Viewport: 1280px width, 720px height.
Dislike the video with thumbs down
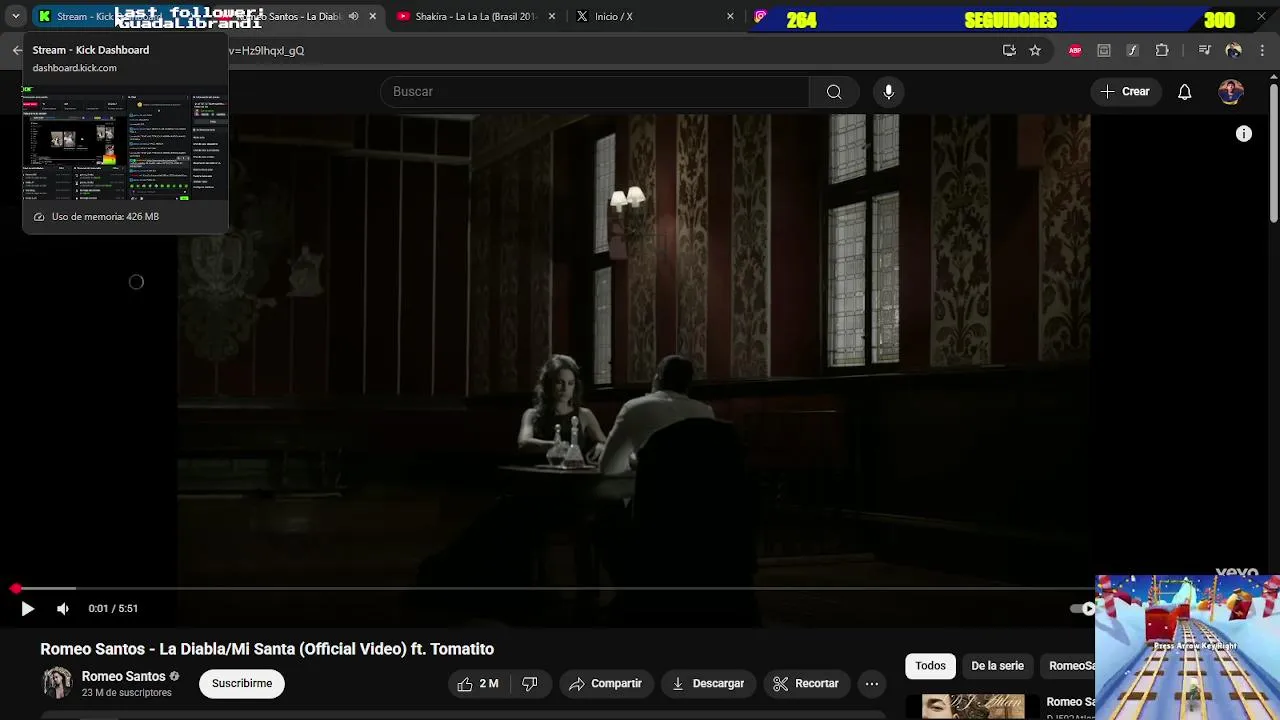click(x=530, y=684)
